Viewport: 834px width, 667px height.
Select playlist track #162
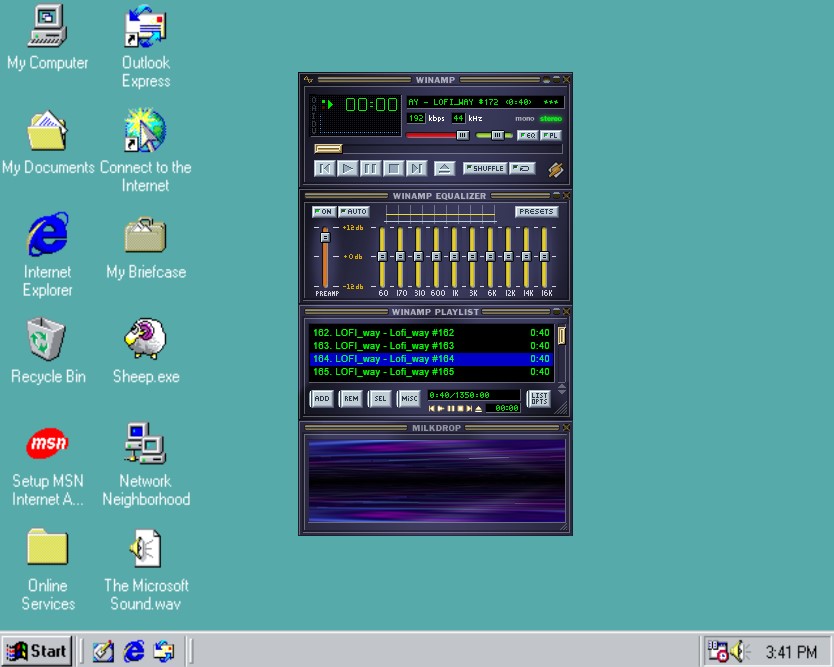(x=431, y=333)
